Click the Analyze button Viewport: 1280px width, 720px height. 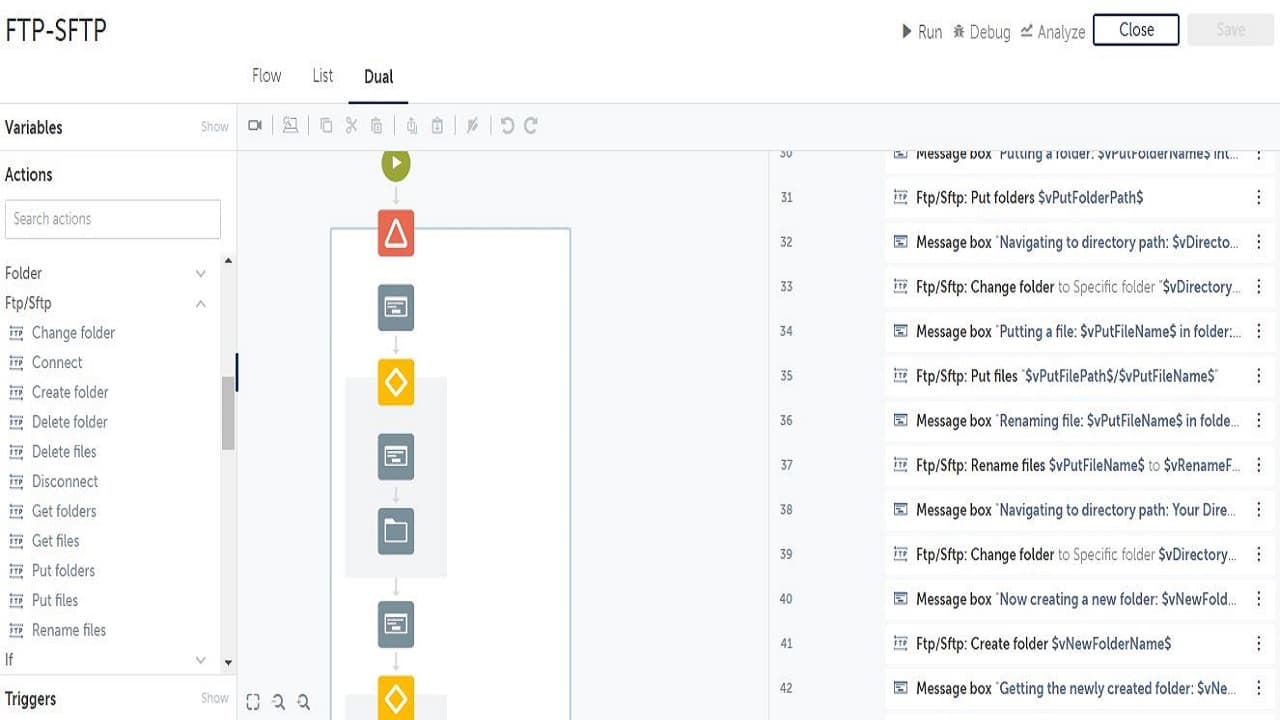click(1053, 32)
